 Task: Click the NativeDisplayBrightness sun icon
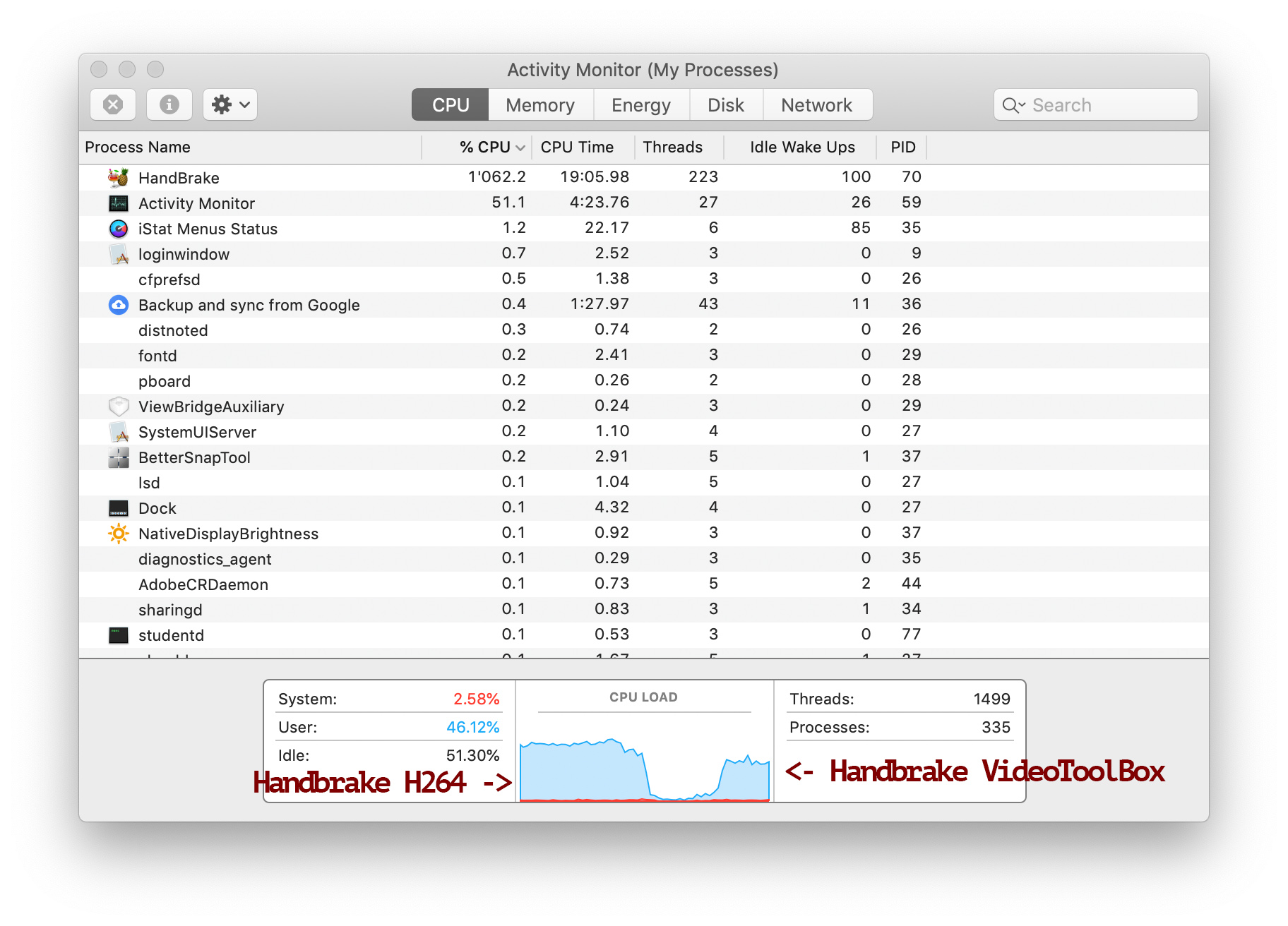[x=119, y=534]
